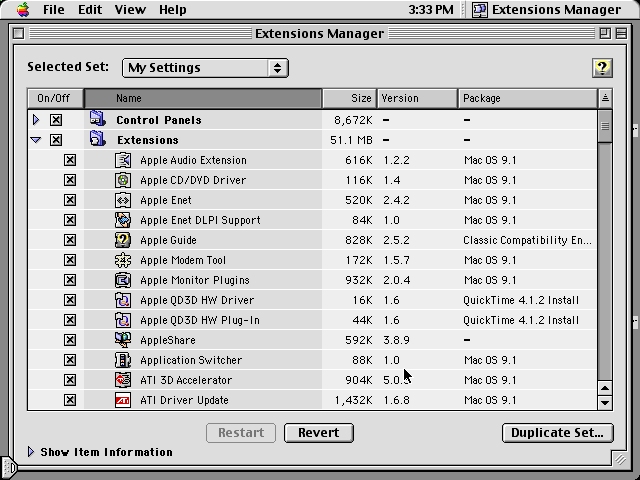The width and height of the screenshot is (640, 480).
Task: Select the Apple Audio Extension icon
Action: [123, 160]
